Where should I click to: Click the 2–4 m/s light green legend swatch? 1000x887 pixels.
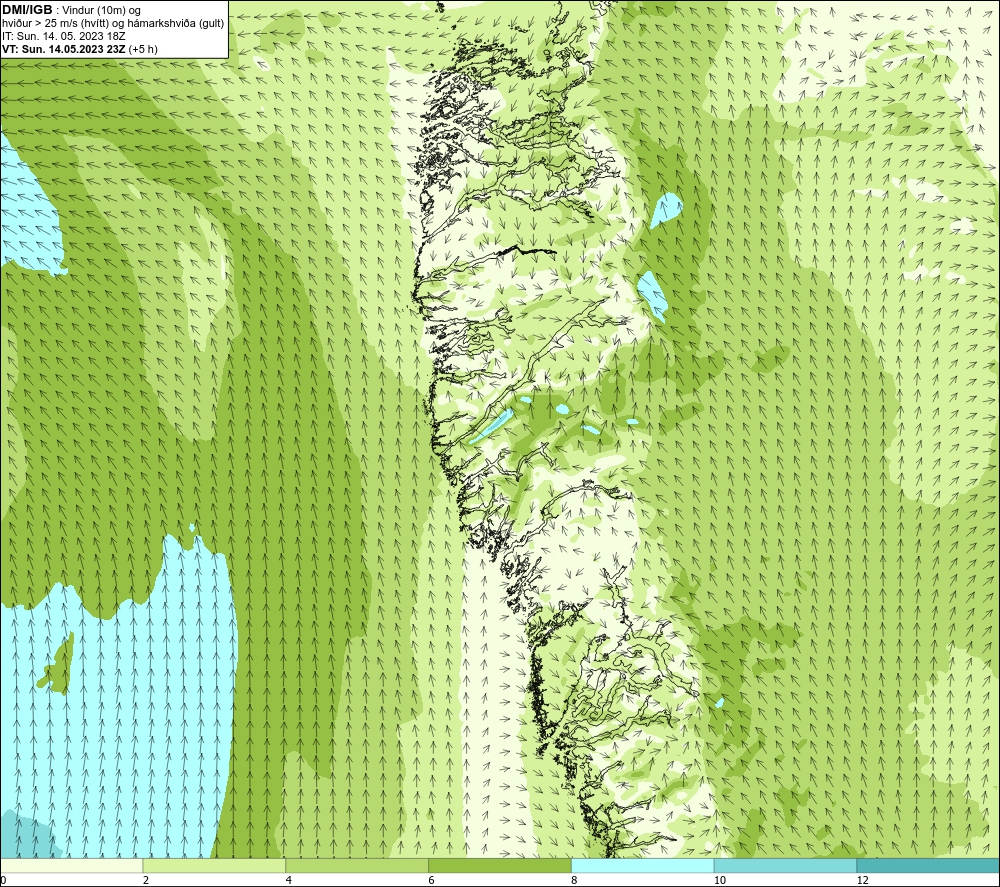coord(214,865)
